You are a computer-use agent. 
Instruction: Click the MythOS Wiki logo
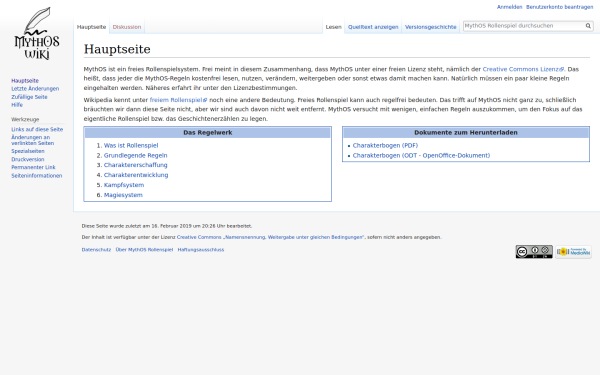pos(37,34)
